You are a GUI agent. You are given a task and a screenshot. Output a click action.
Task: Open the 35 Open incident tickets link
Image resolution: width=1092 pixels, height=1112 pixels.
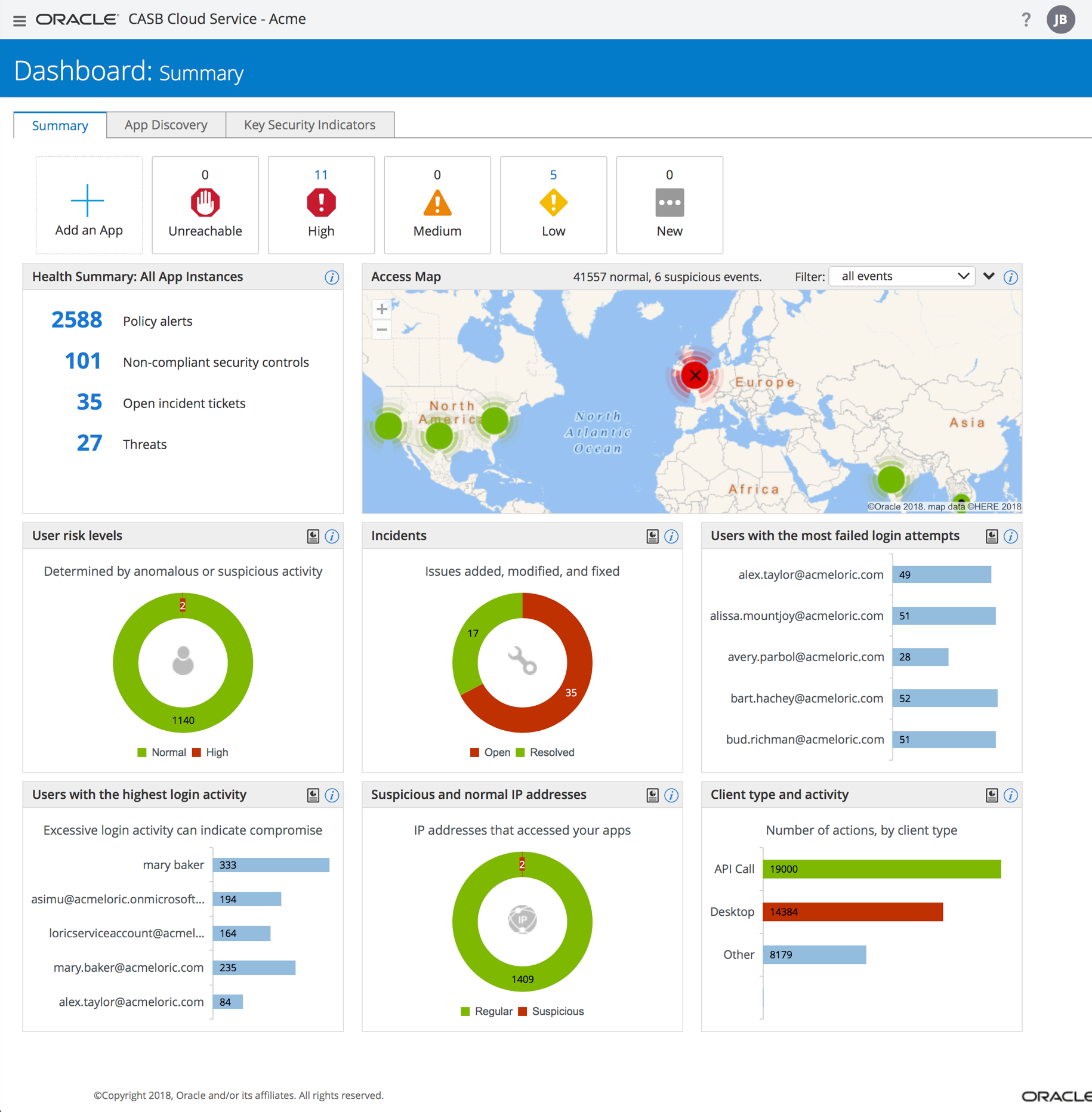(x=89, y=403)
